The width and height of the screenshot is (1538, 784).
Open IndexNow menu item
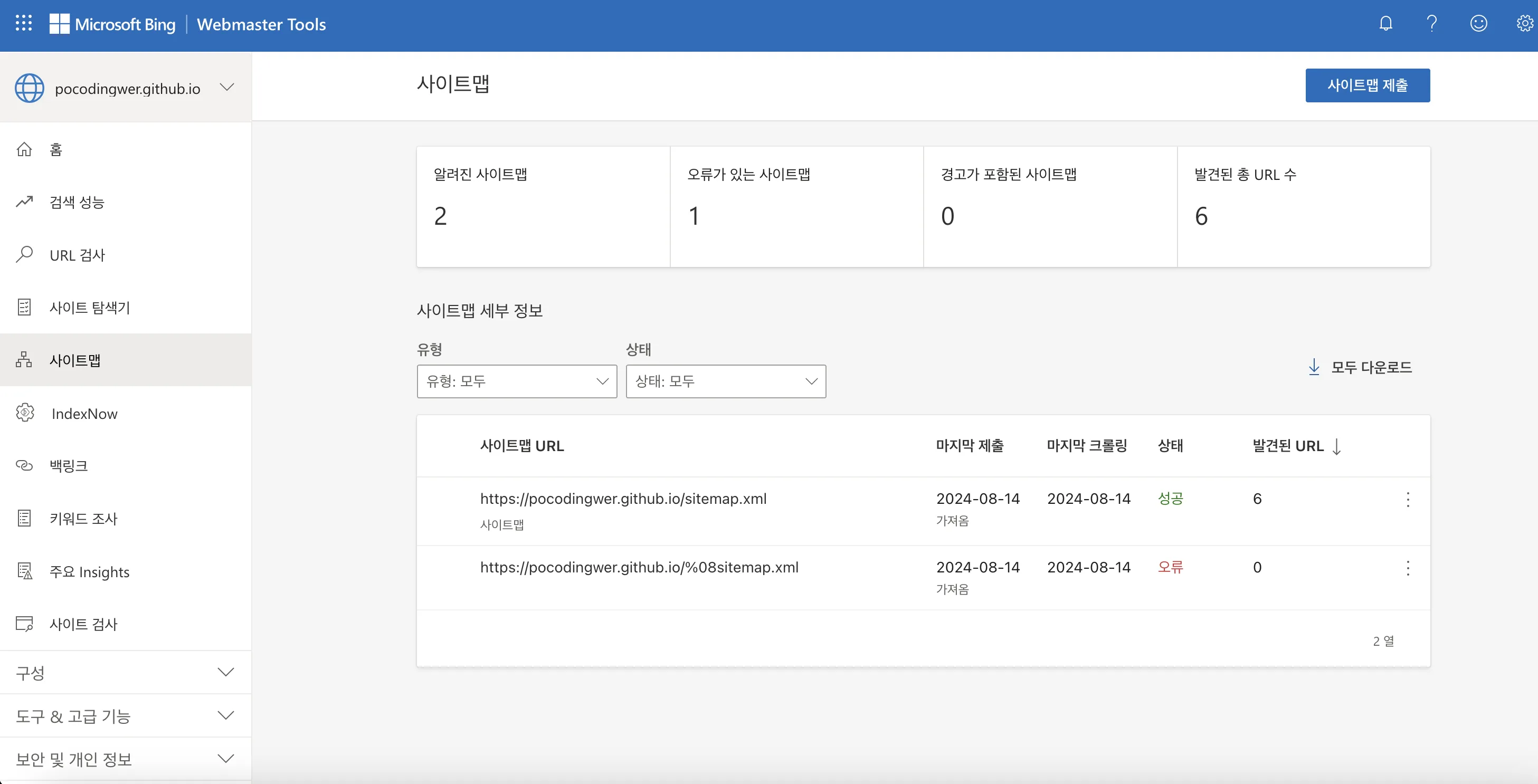point(126,413)
